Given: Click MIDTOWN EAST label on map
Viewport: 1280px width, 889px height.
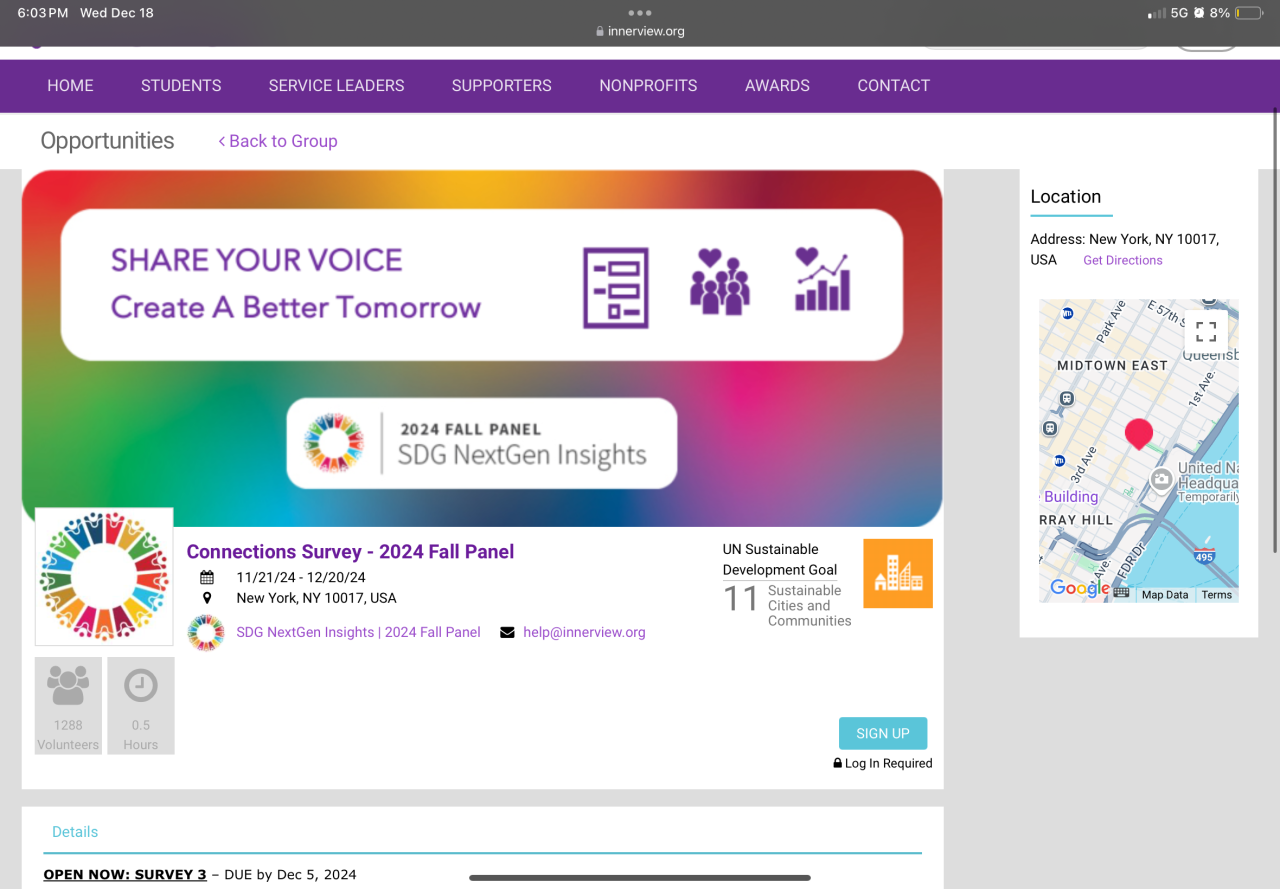Looking at the screenshot, I should [1113, 366].
